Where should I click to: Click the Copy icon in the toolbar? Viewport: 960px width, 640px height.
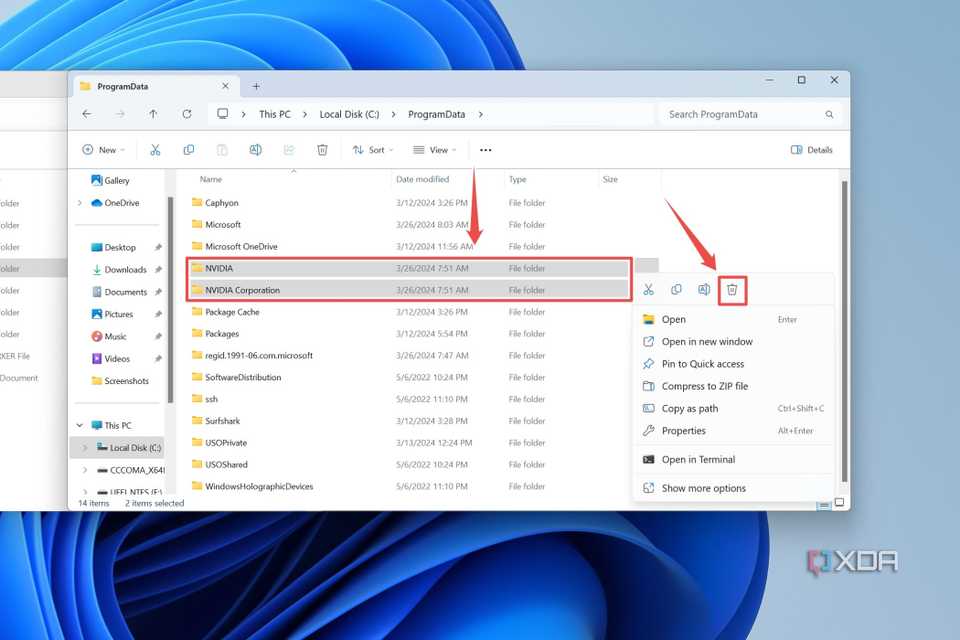tap(189, 150)
